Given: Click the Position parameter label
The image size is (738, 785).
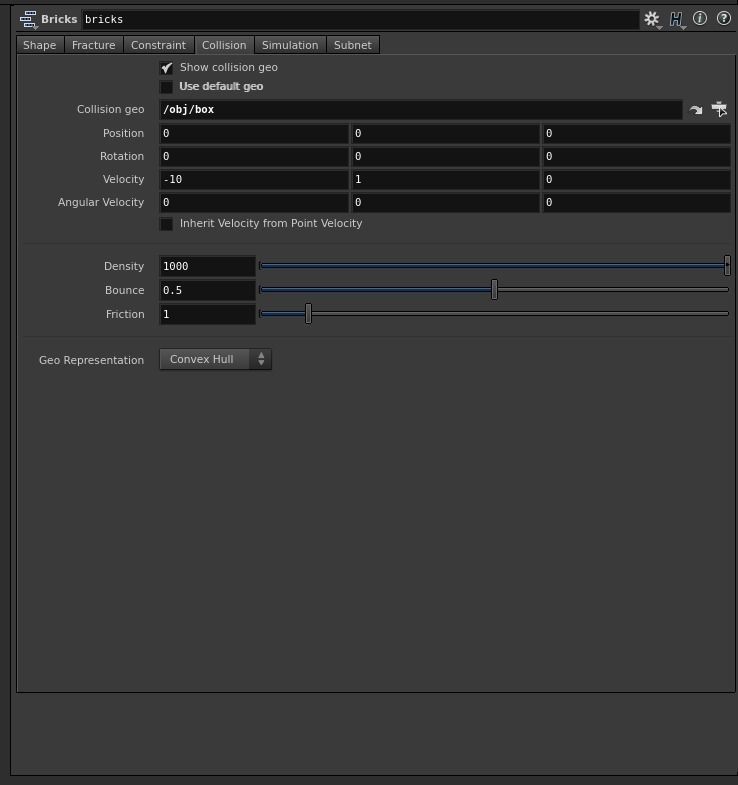Looking at the screenshot, I should pos(123,134).
